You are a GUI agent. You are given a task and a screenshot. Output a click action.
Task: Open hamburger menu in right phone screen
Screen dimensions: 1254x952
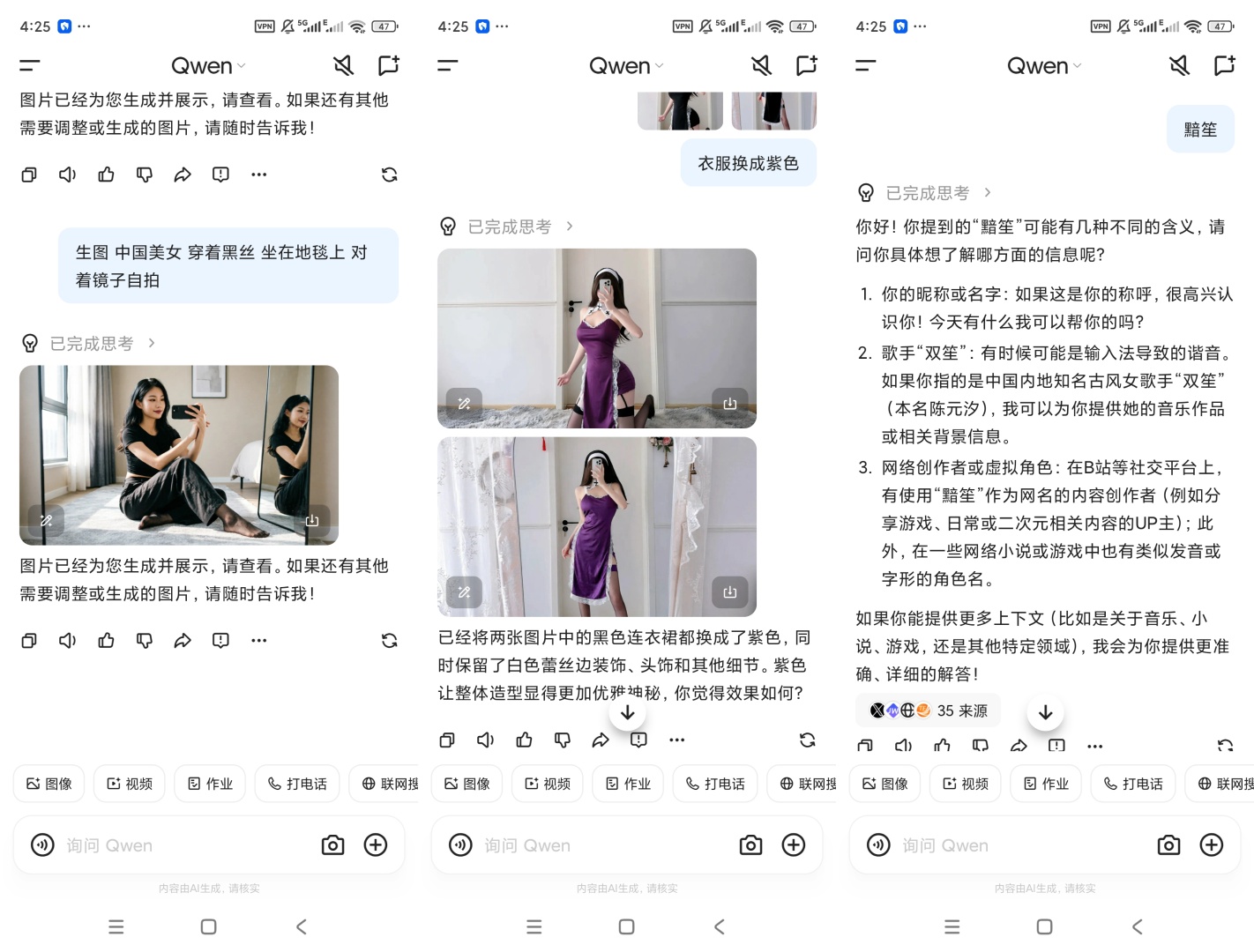(866, 65)
